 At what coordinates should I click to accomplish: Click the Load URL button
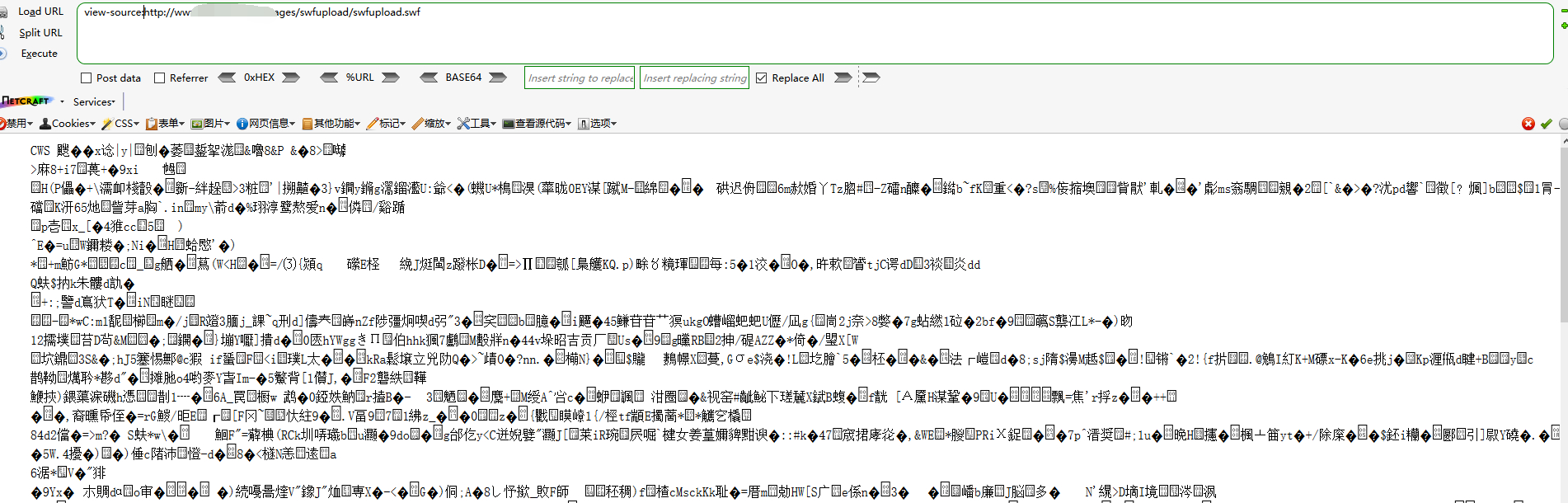(x=40, y=12)
